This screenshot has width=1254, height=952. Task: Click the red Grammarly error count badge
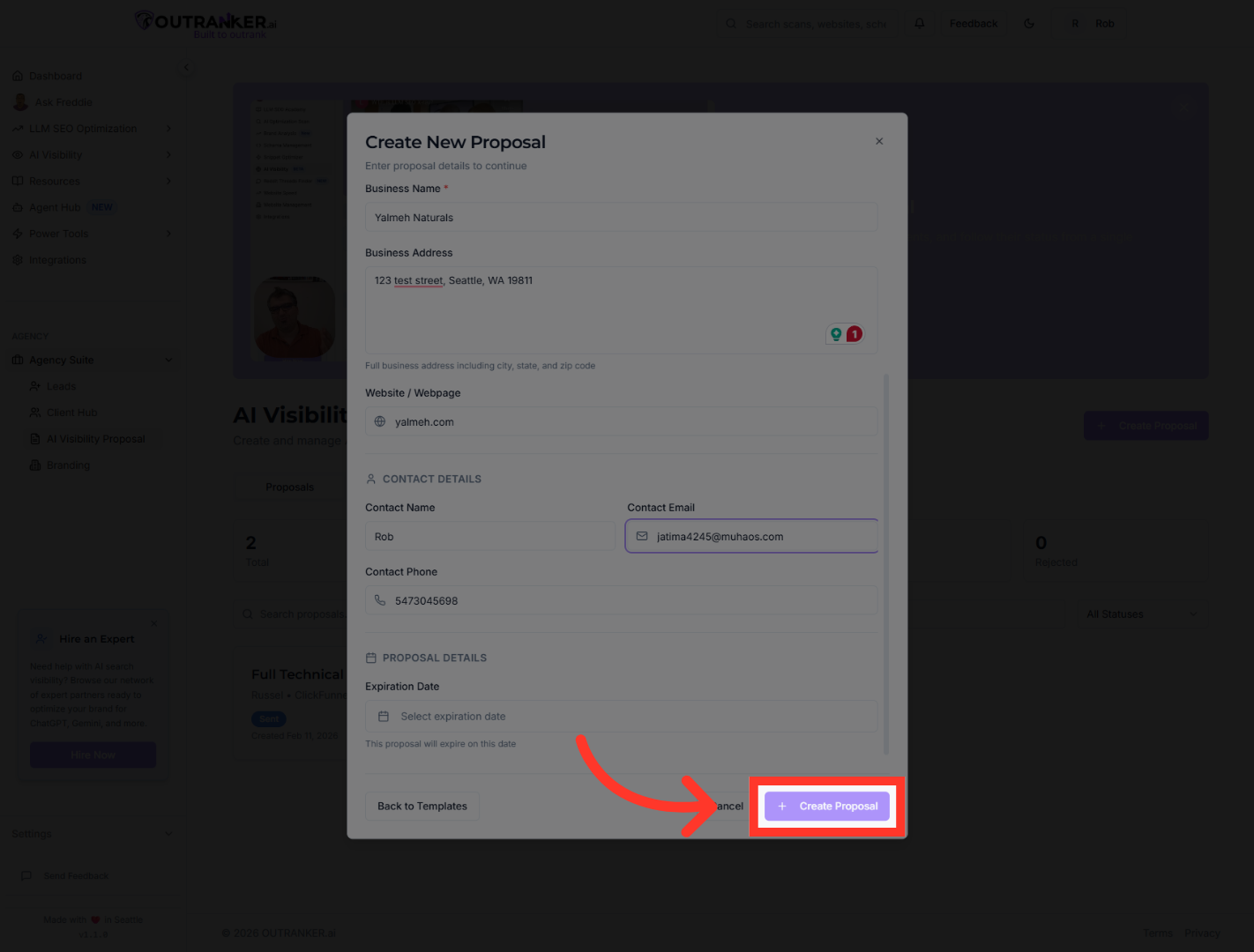(854, 334)
